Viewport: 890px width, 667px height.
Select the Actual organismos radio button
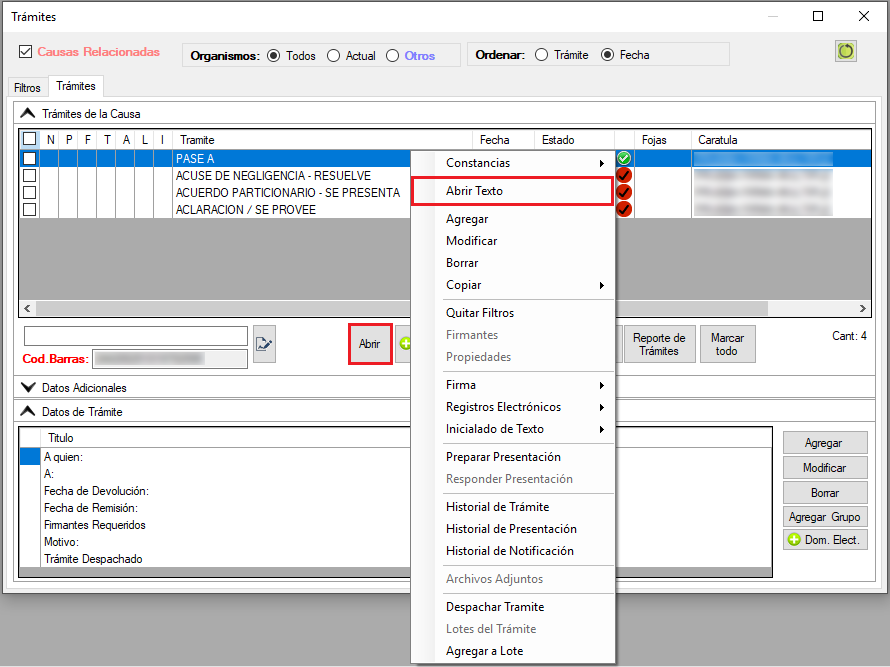pos(333,56)
